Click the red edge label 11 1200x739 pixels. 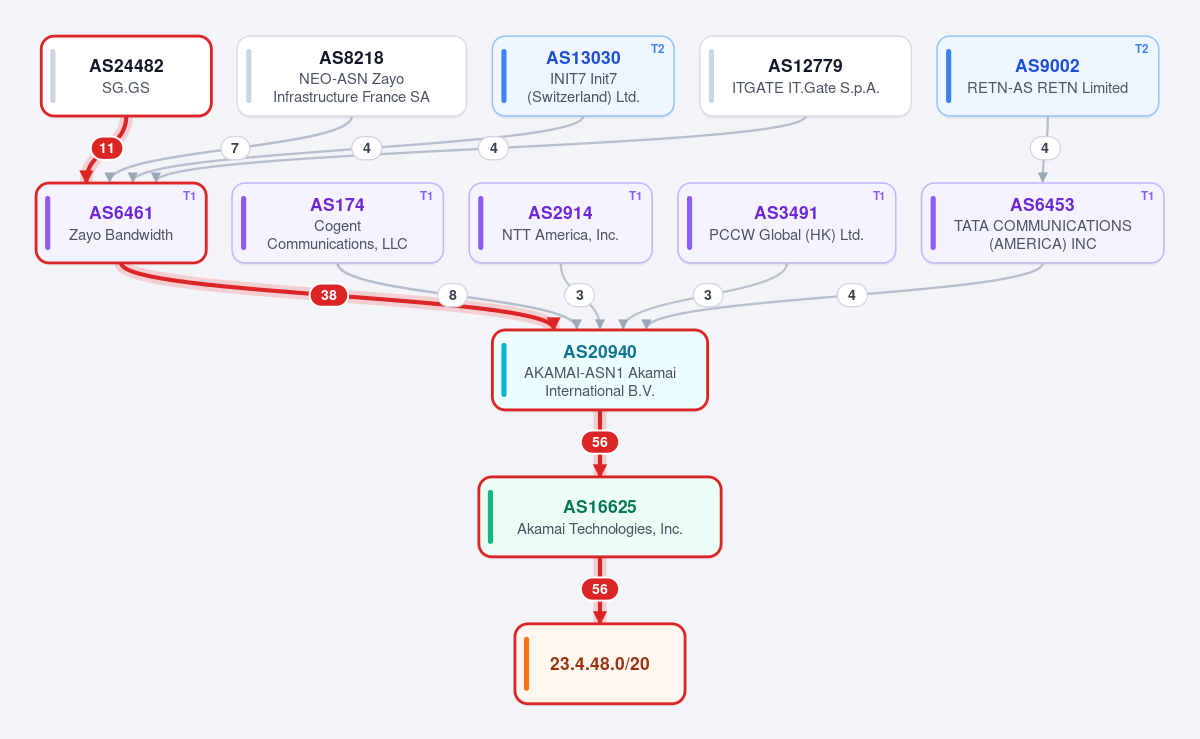(x=107, y=148)
